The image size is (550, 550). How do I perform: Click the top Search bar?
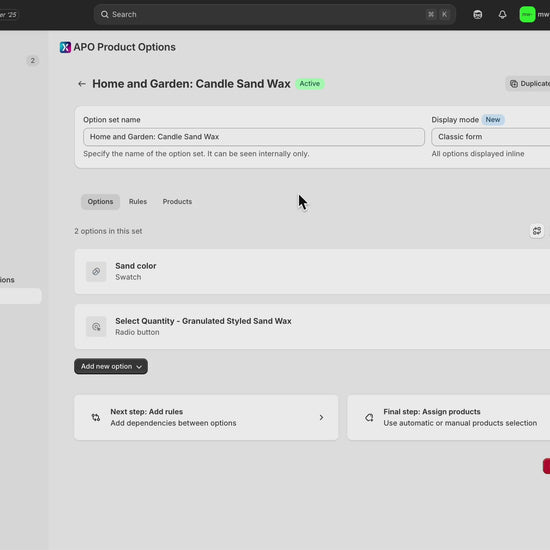tap(275, 14)
